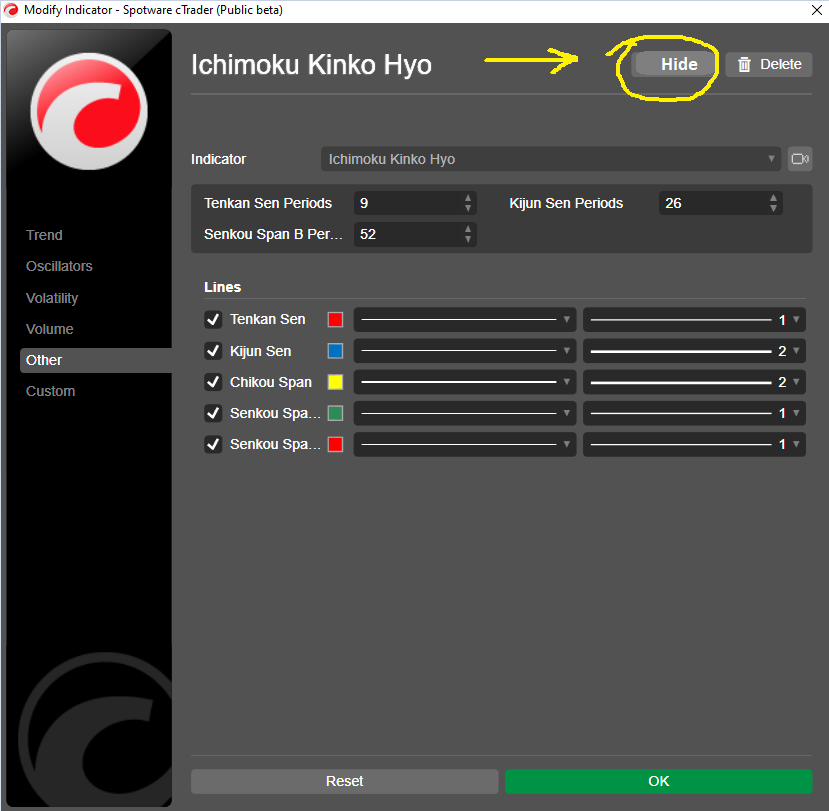This screenshot has width=829, height=811.
Task: Open the Custom indicators category
Action: coord(50,391)
